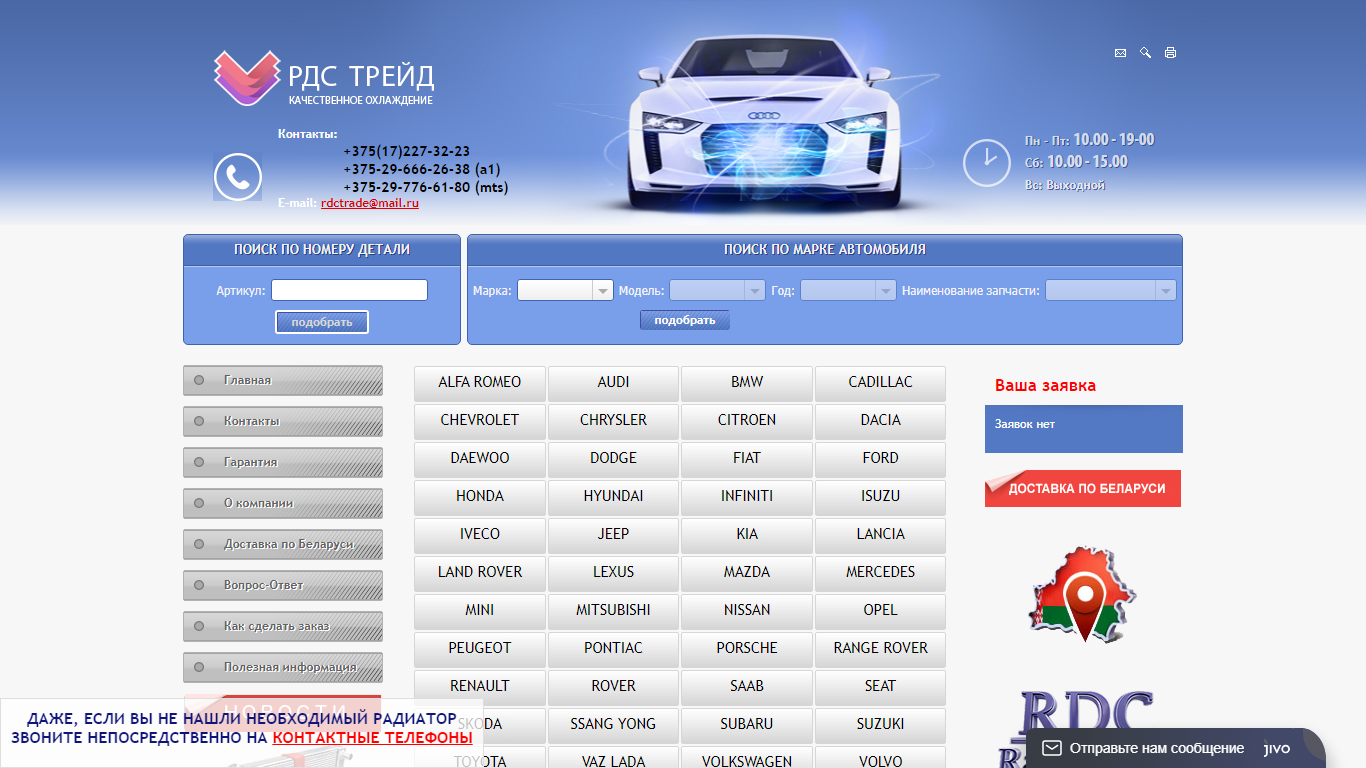1366x768 pixels.
Task: Open Доставка по Беларуси menu item
Action: [x=283, y=544]
